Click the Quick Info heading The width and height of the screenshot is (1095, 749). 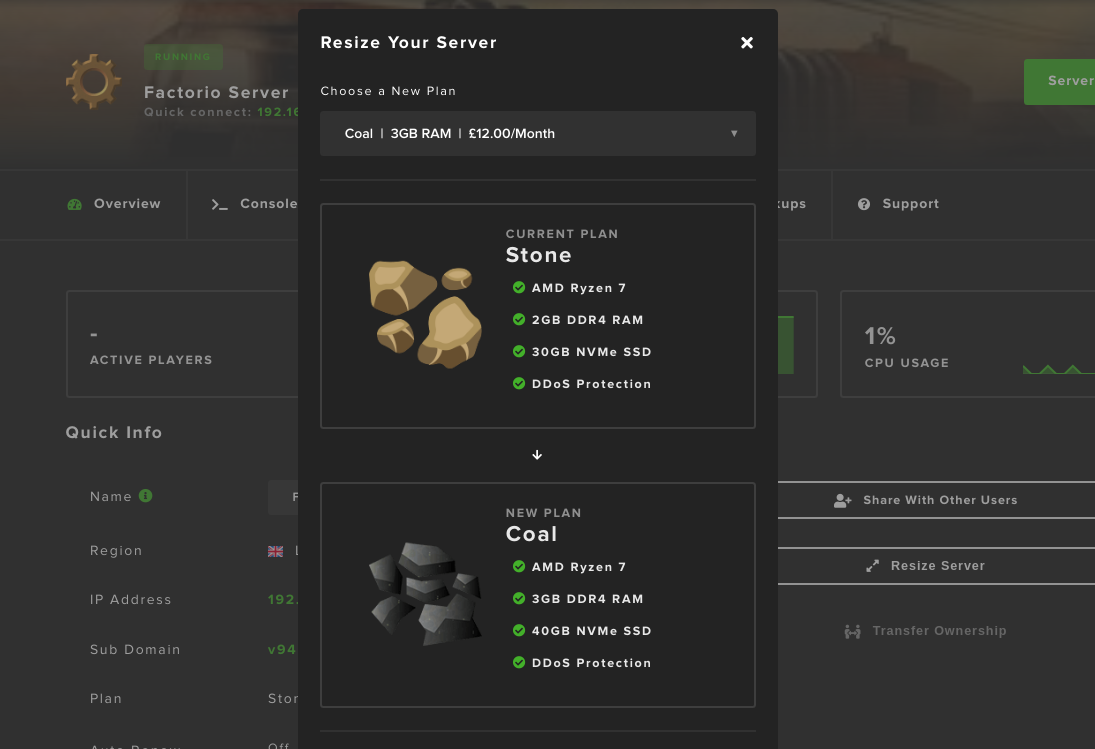[x=114, y=433]
